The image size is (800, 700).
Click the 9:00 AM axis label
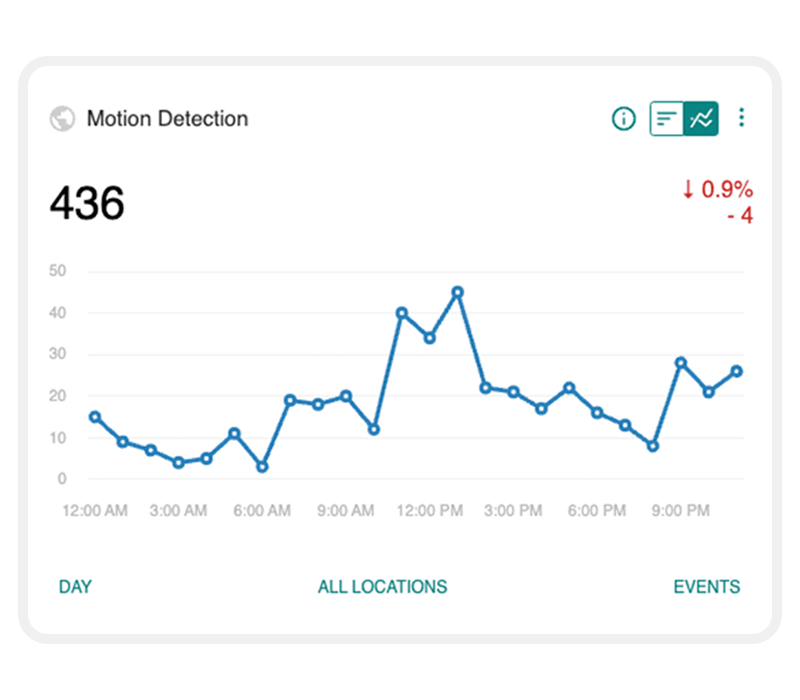[x=346, y=510]
